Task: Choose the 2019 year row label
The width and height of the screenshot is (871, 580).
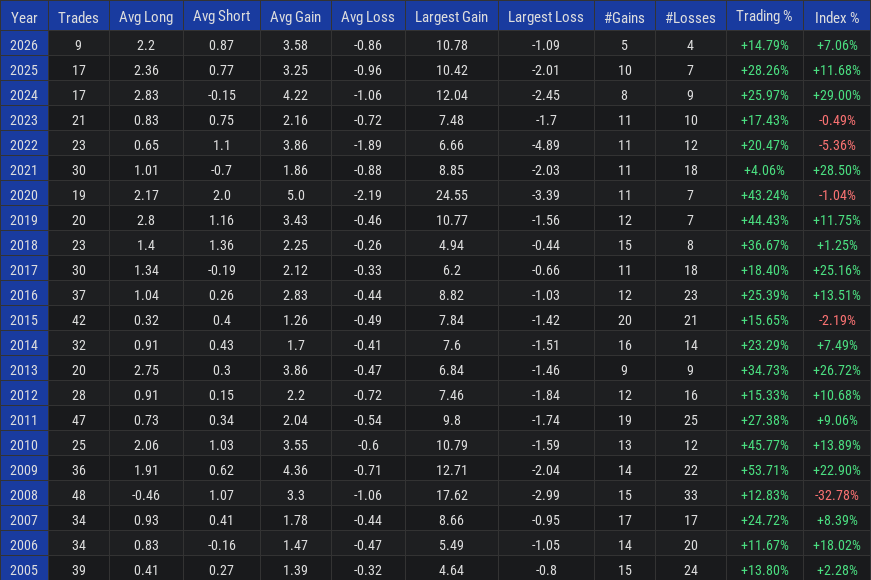Action: (24, 220)
